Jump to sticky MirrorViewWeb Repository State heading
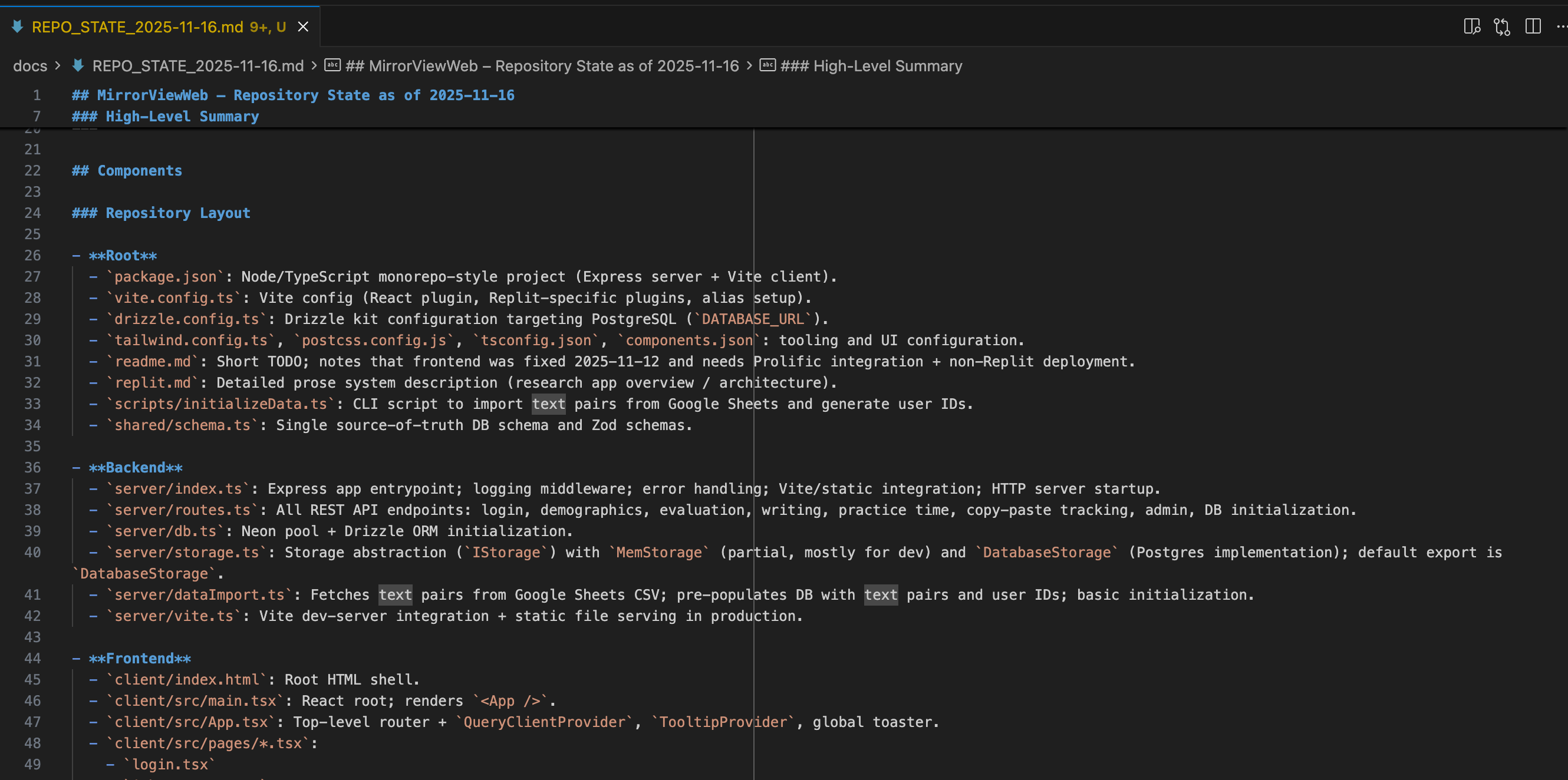 click(293, 95)
